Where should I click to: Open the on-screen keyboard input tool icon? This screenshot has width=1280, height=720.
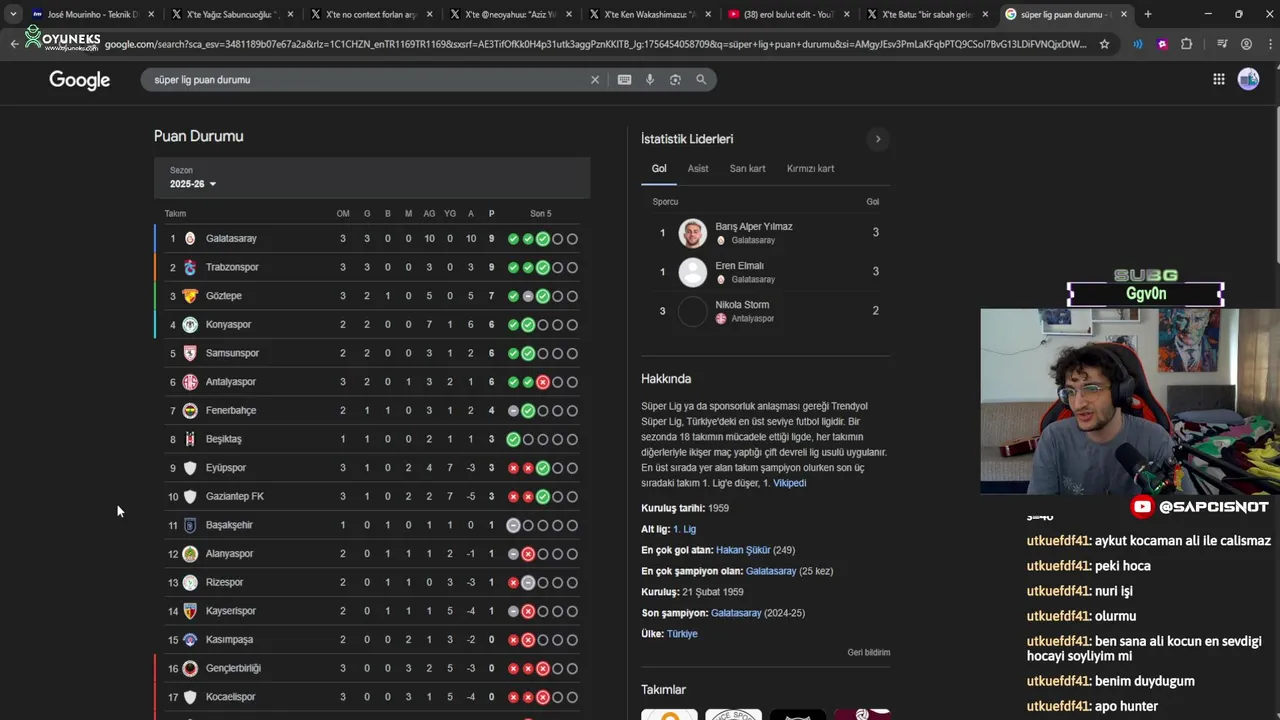(625, 80)
